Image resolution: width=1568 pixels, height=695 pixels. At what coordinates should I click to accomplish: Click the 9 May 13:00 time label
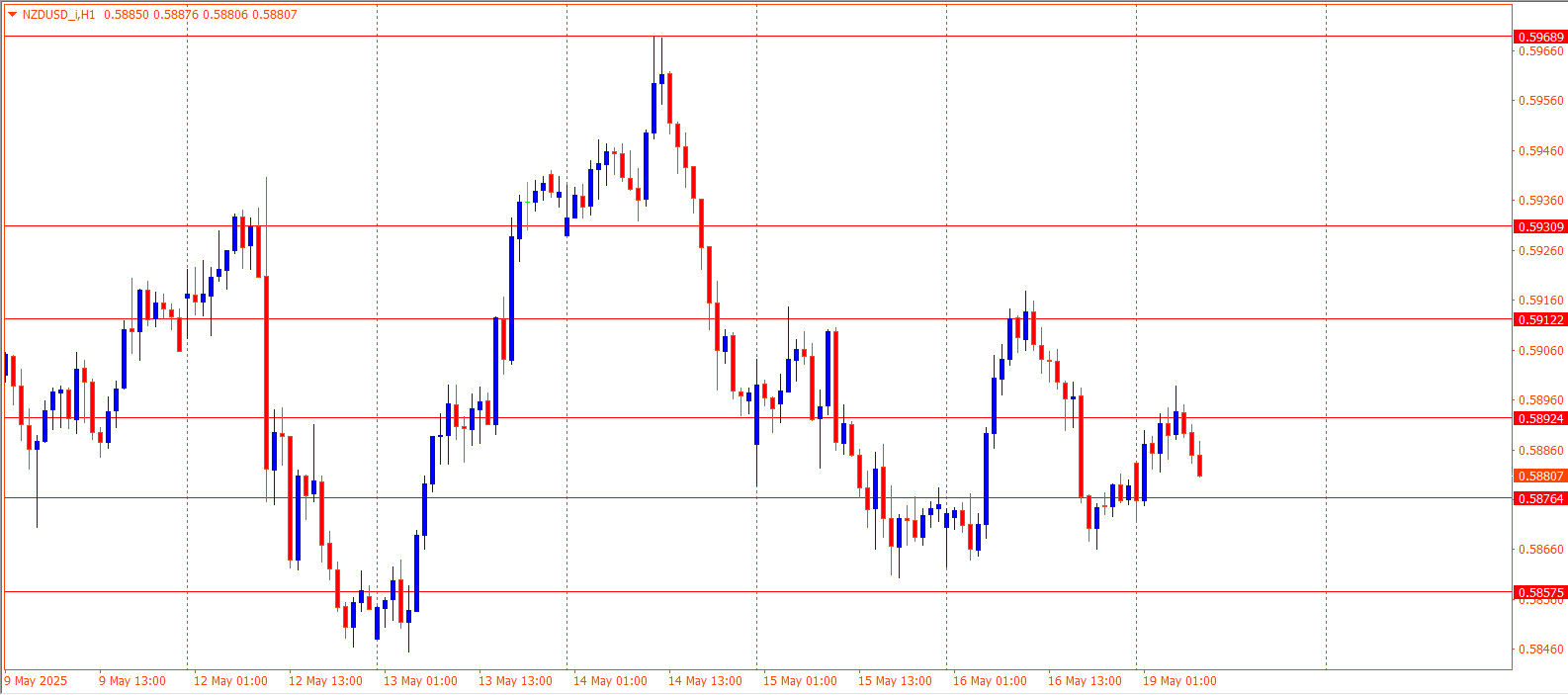[132, 681]
